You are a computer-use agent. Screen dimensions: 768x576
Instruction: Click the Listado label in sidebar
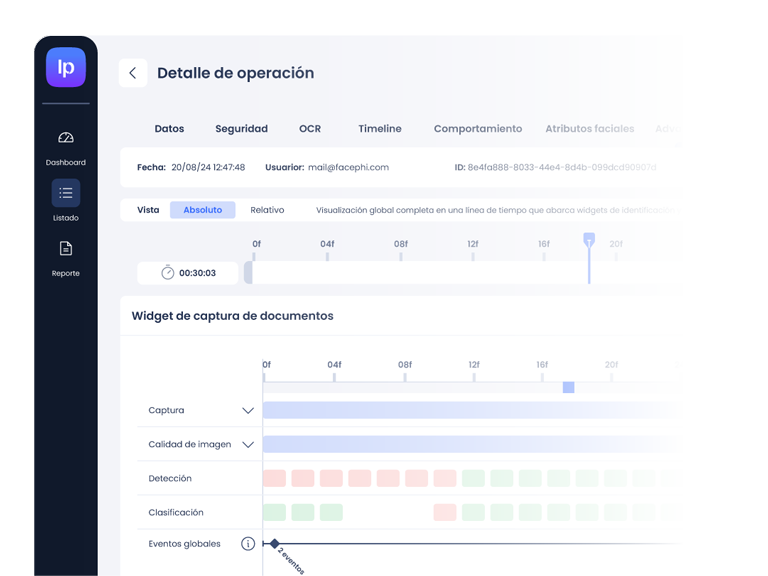click(66, 218)
